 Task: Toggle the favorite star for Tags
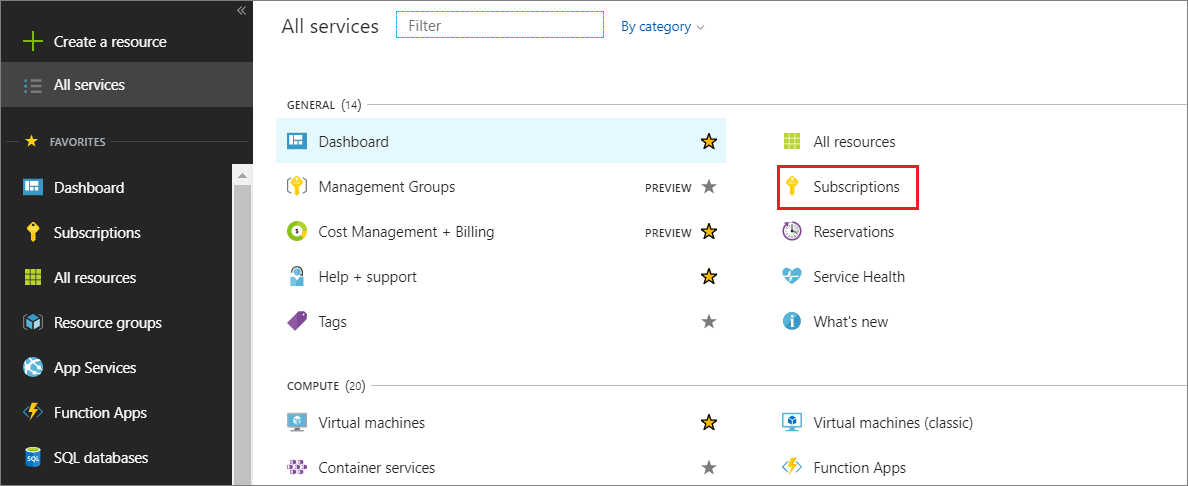pyautogui.click(x=709, y=322)
